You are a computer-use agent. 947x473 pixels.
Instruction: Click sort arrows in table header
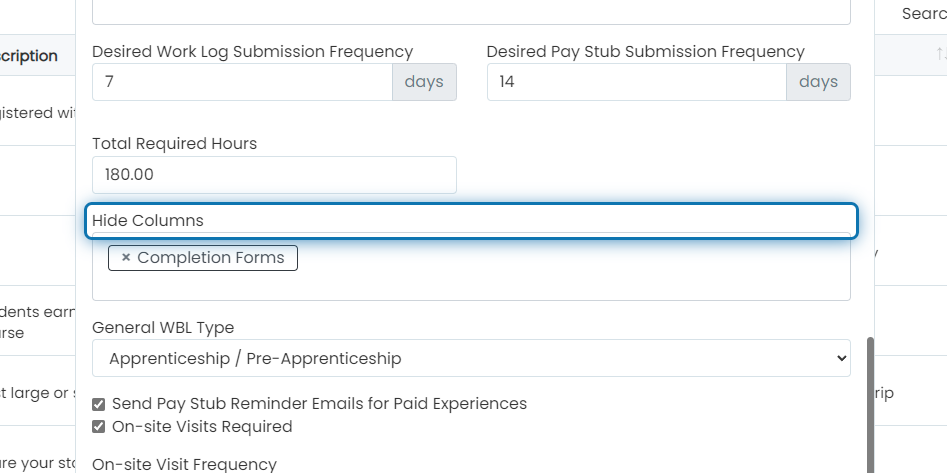pyautogui.click(x=940, y=54)
